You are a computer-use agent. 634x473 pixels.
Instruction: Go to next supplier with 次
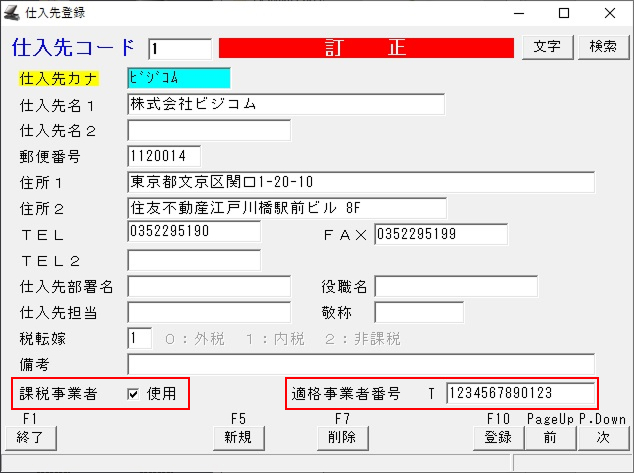coord(603,437)
